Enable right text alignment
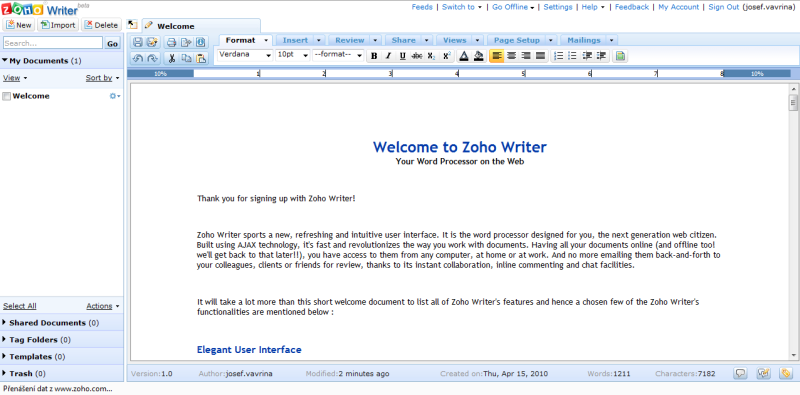Screen dimensions: 800x395 point(526,56)
